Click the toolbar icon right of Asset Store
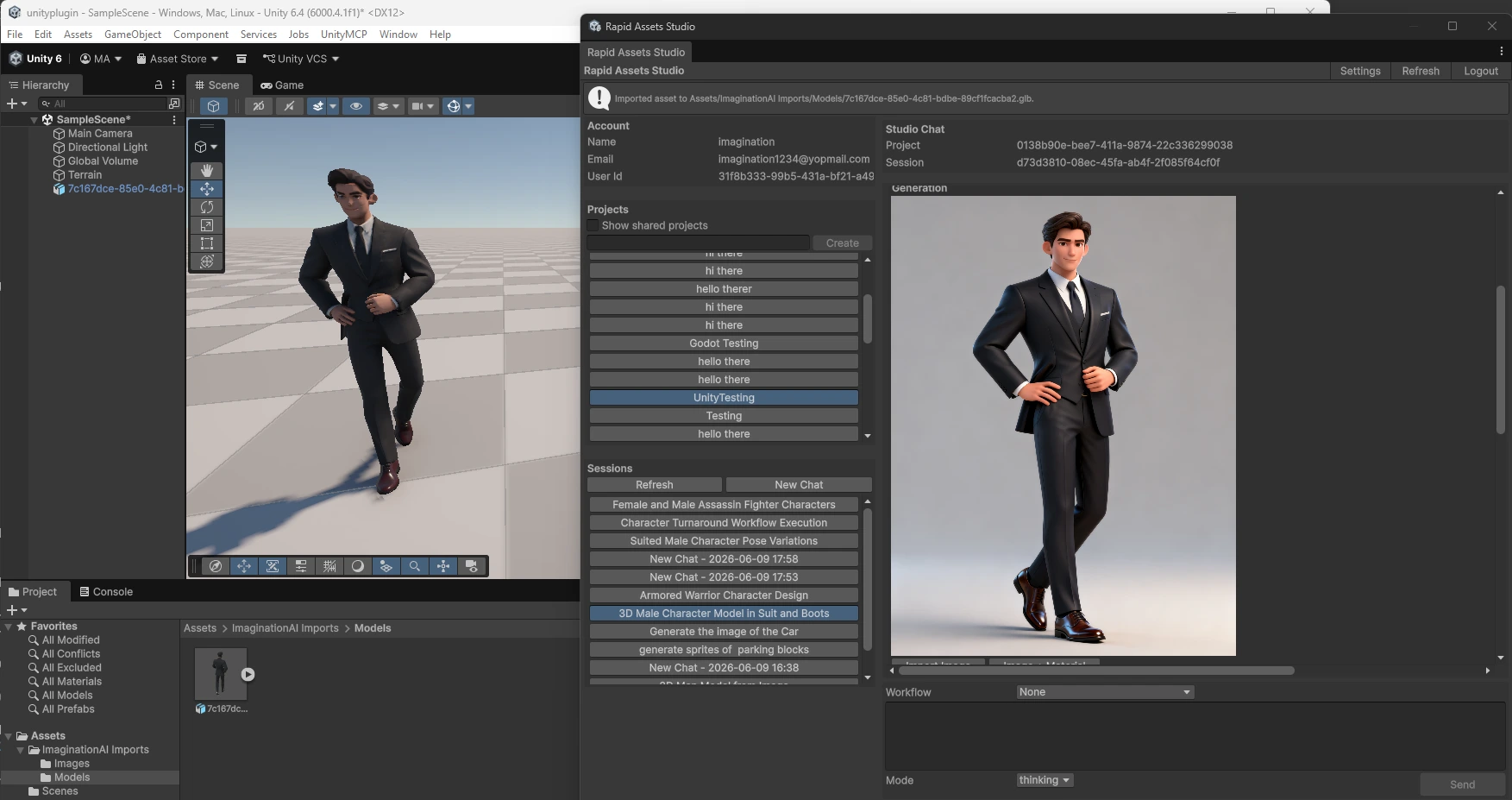 pos(242,59)
